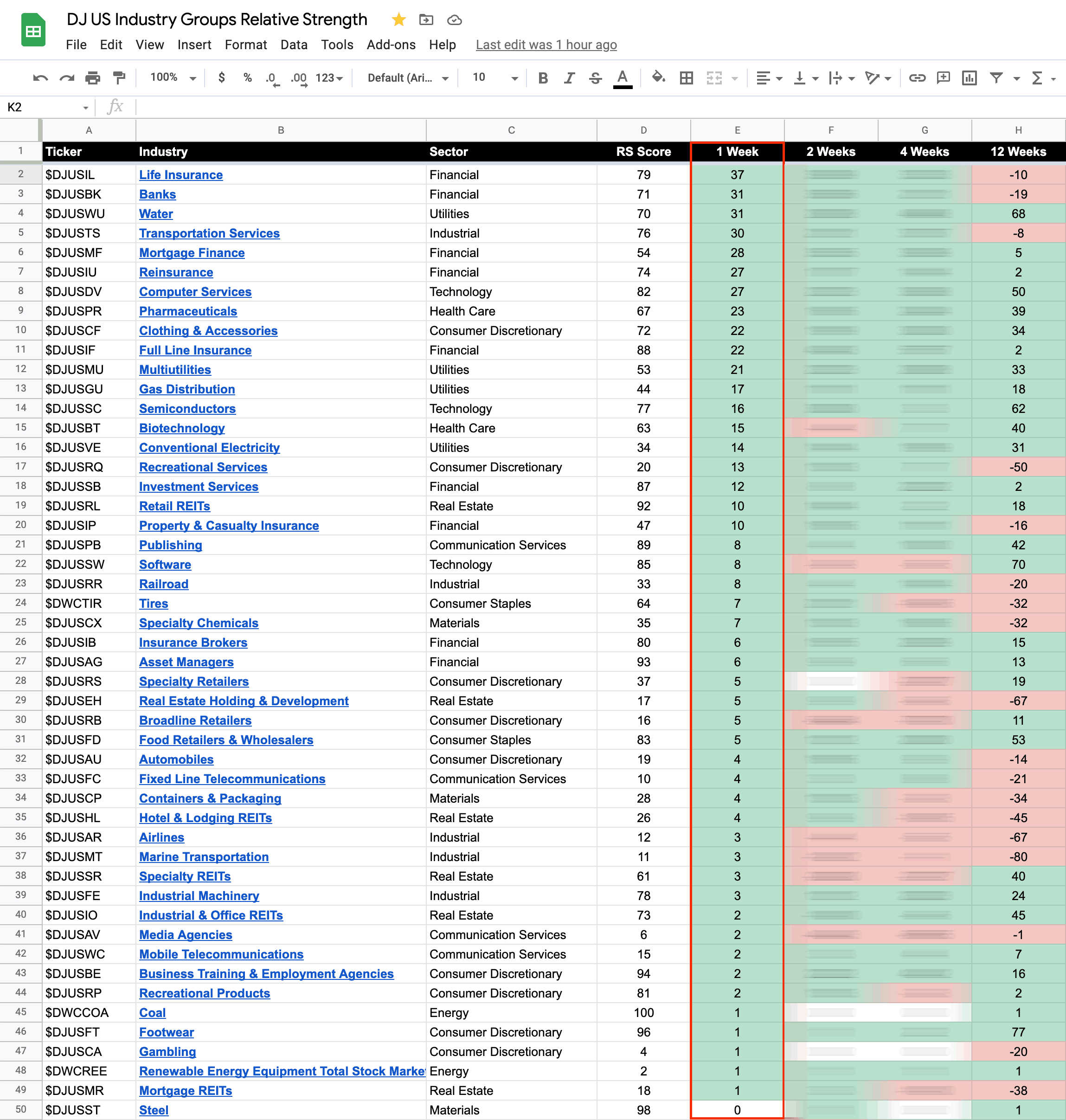Open the Gambling link

tap(167, 1052)
